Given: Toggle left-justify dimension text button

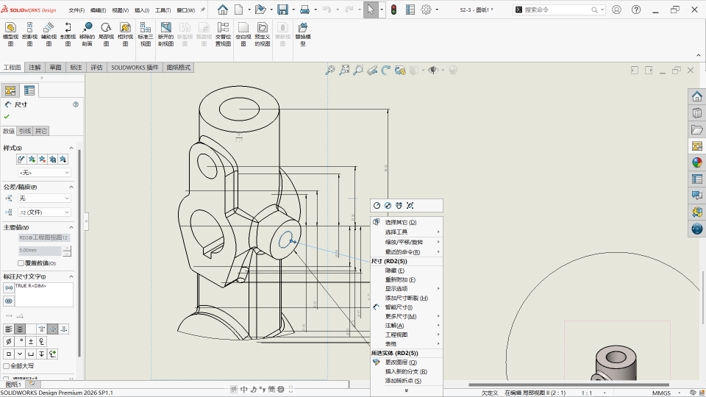Looking at the screenshot, I should coord(9,329).
